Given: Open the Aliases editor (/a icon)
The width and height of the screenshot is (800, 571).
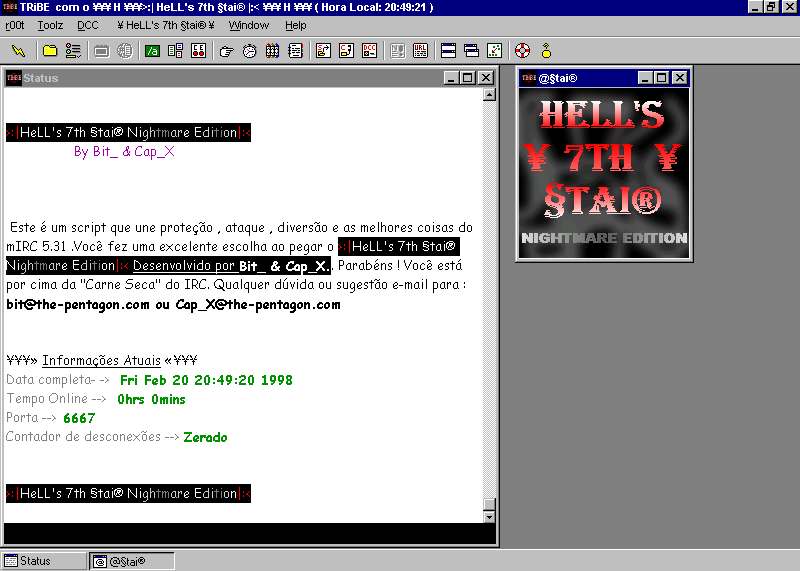Looking at the screenshot, I should pos(153,50).
